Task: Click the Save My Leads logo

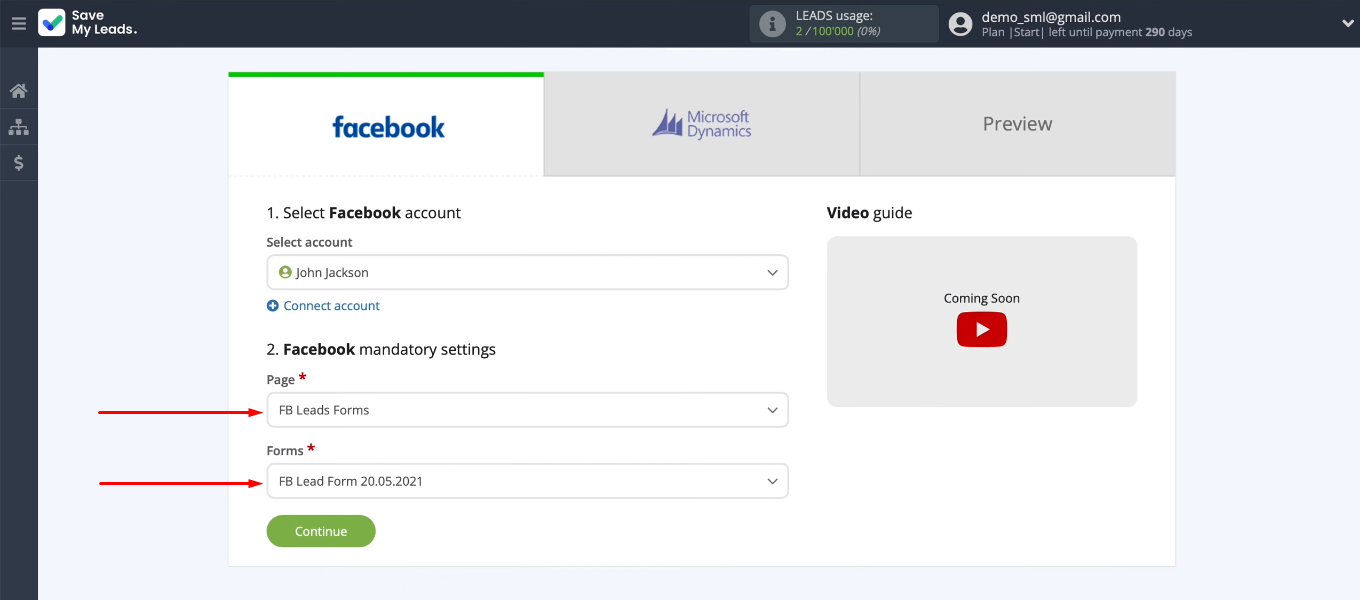Action: point(88,23)
